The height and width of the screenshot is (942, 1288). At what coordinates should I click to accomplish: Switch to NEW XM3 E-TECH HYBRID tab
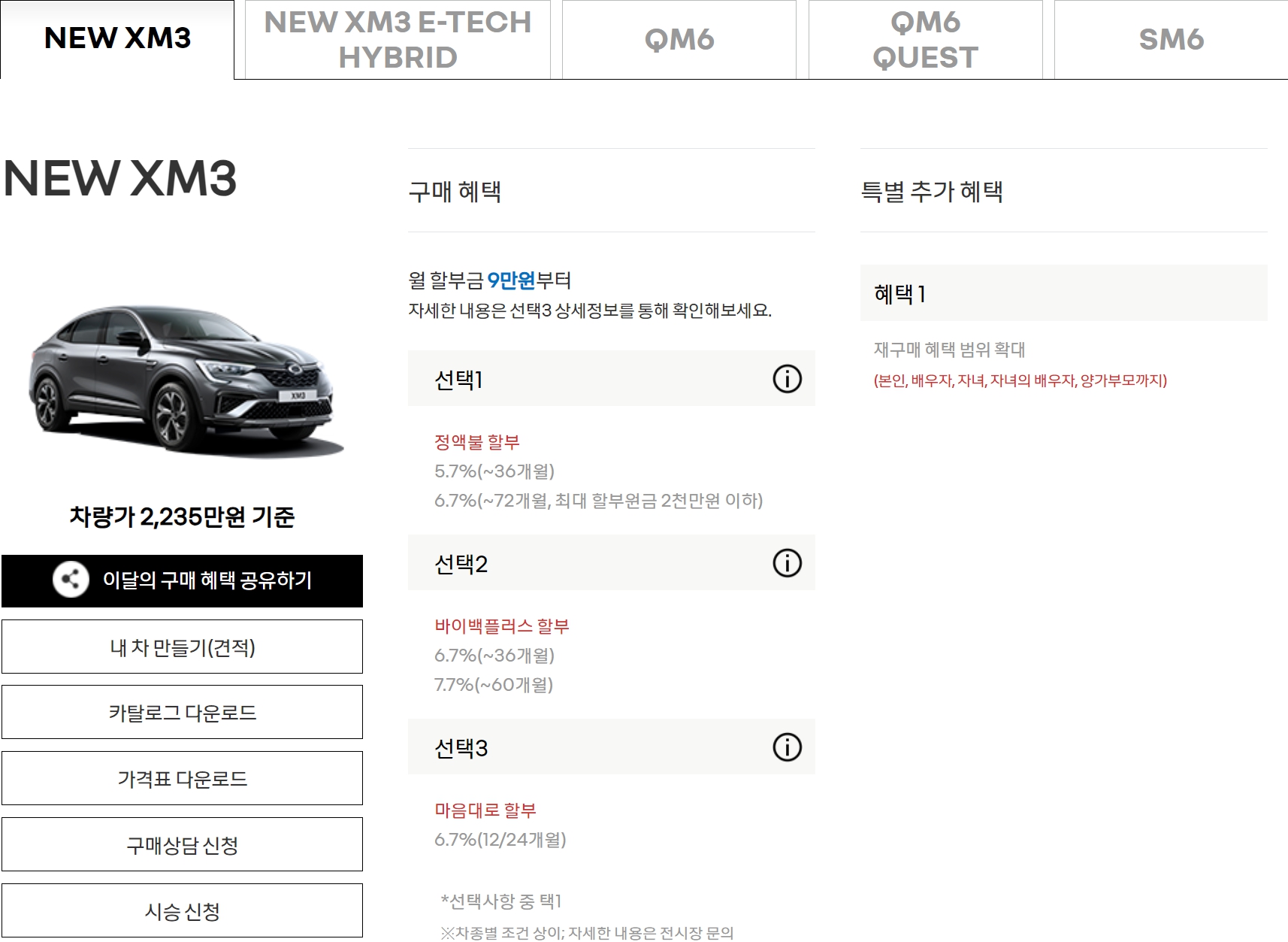(x=398, y=39)
